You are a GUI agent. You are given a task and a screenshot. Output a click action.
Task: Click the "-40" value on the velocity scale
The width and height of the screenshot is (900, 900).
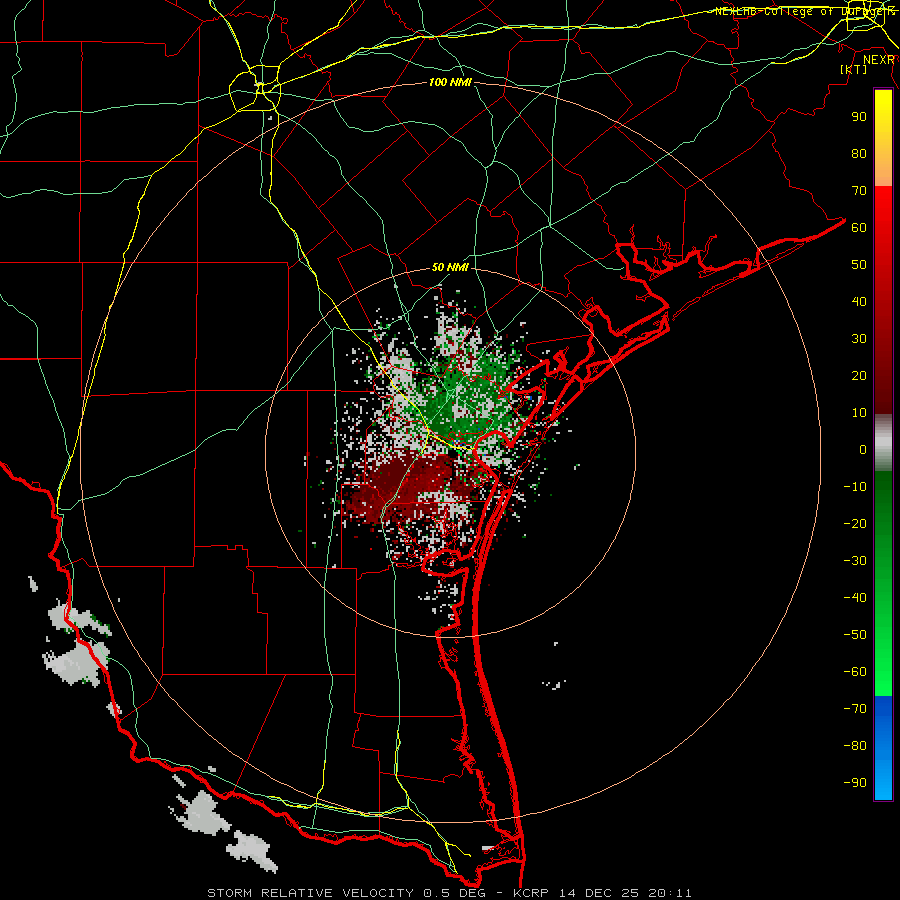(855, 598)
